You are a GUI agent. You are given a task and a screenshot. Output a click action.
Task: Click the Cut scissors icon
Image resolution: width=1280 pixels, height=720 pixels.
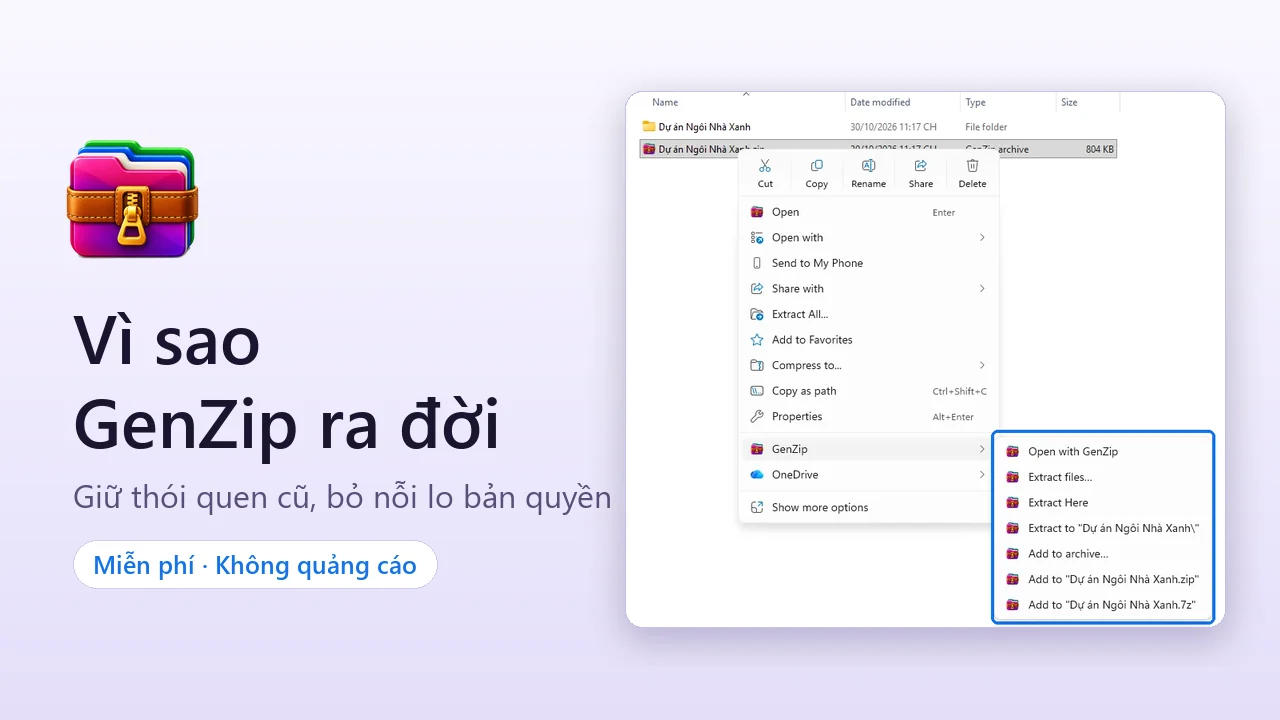(765, 166)
